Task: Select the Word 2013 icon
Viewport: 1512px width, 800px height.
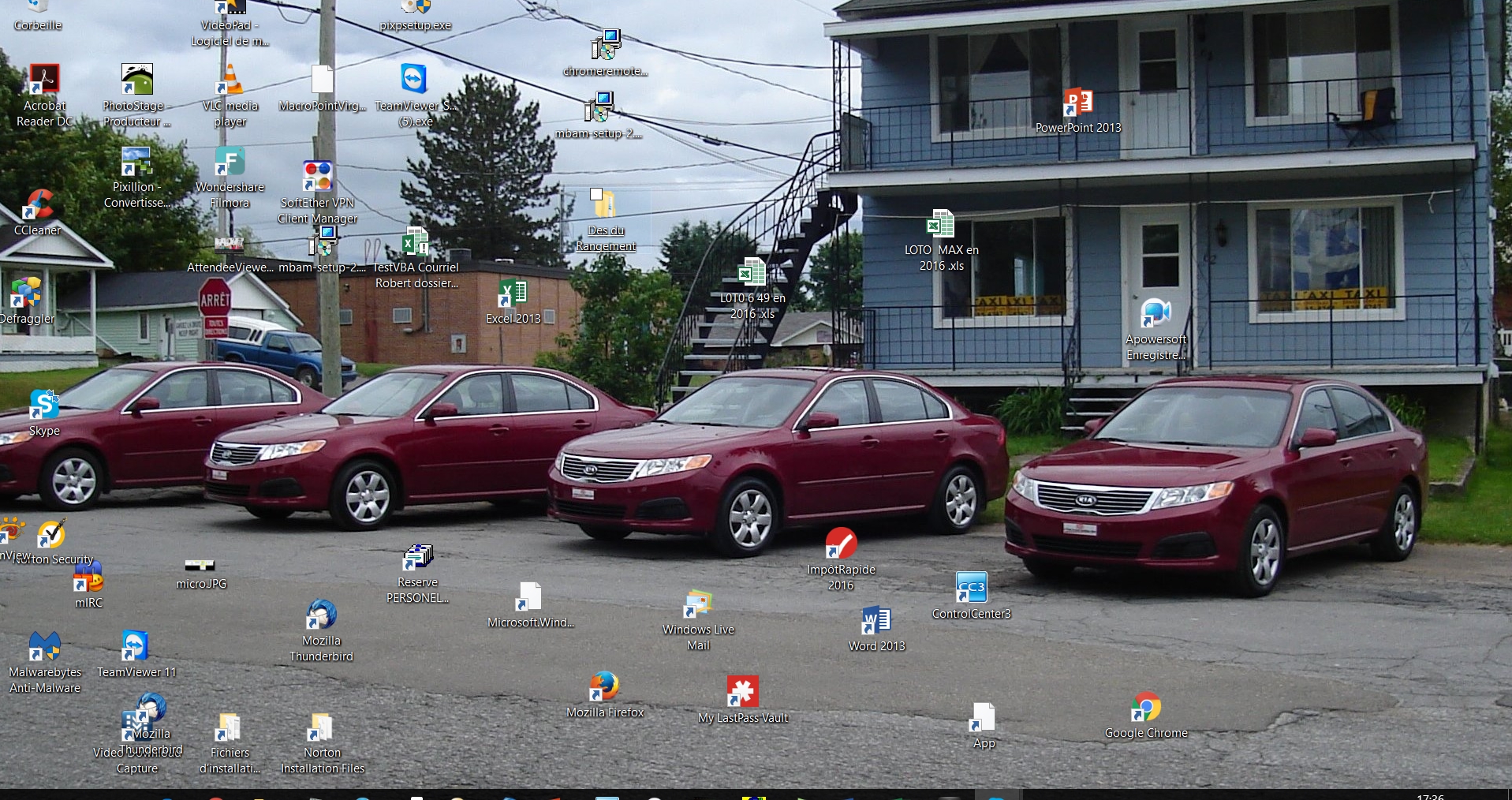Action: click(876, 622)
